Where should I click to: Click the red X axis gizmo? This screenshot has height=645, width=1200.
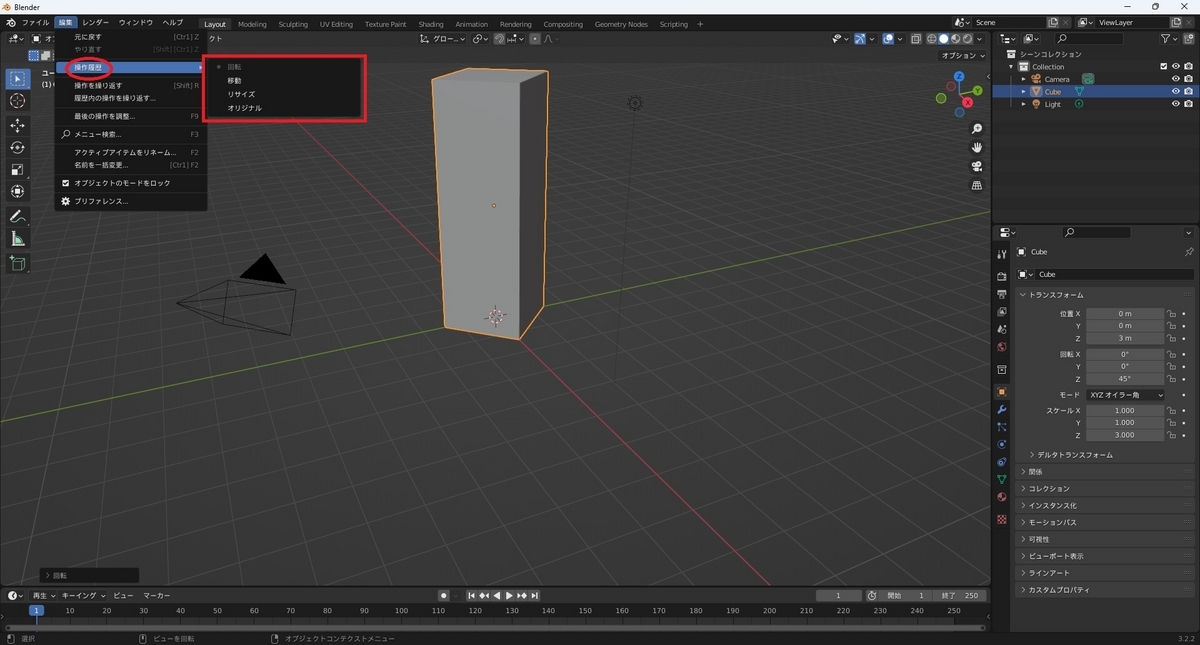[x=968, y=102]
